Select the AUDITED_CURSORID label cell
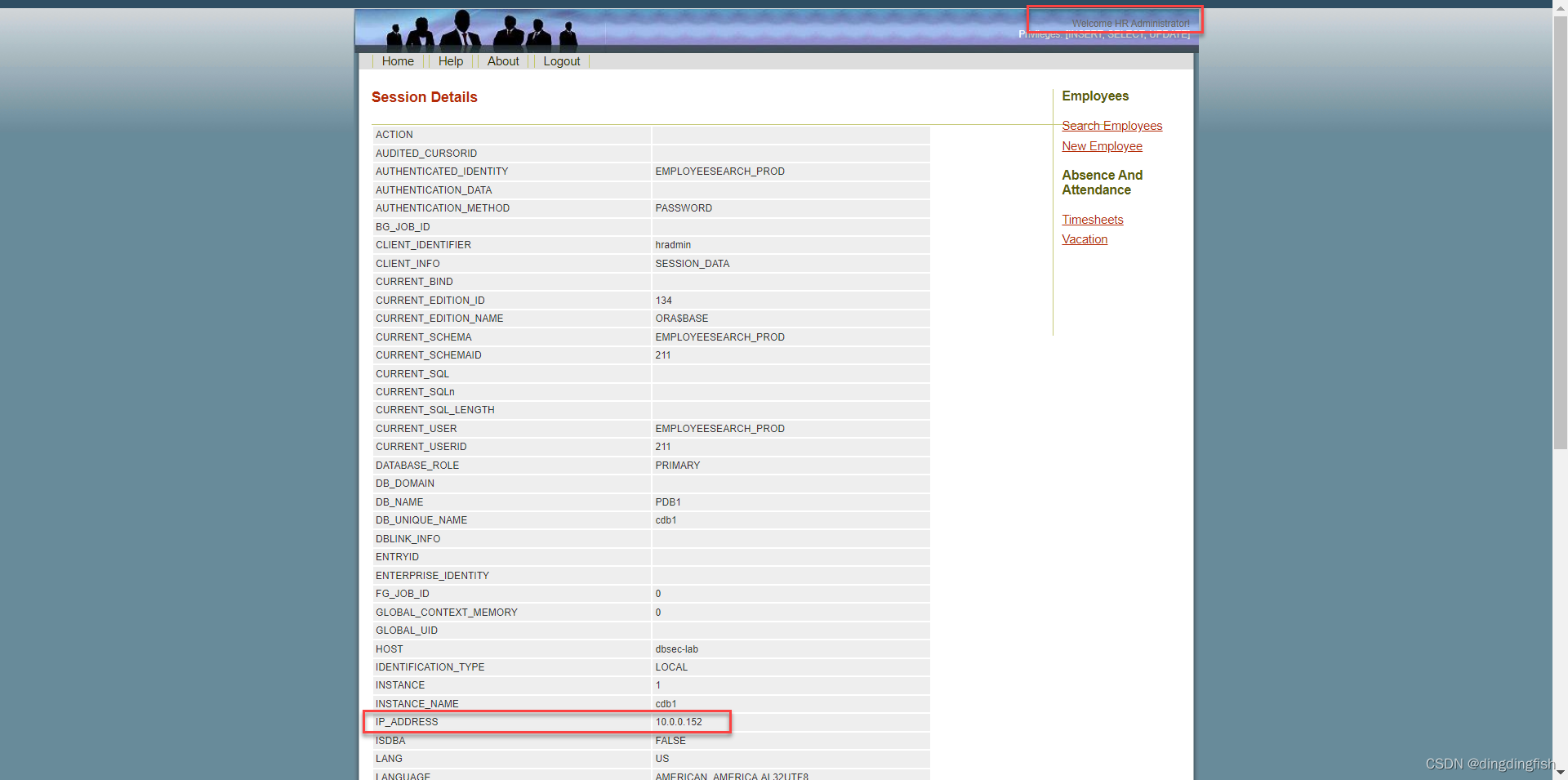This screenshot has width=1568, height=780. click(x=511, y=154)
